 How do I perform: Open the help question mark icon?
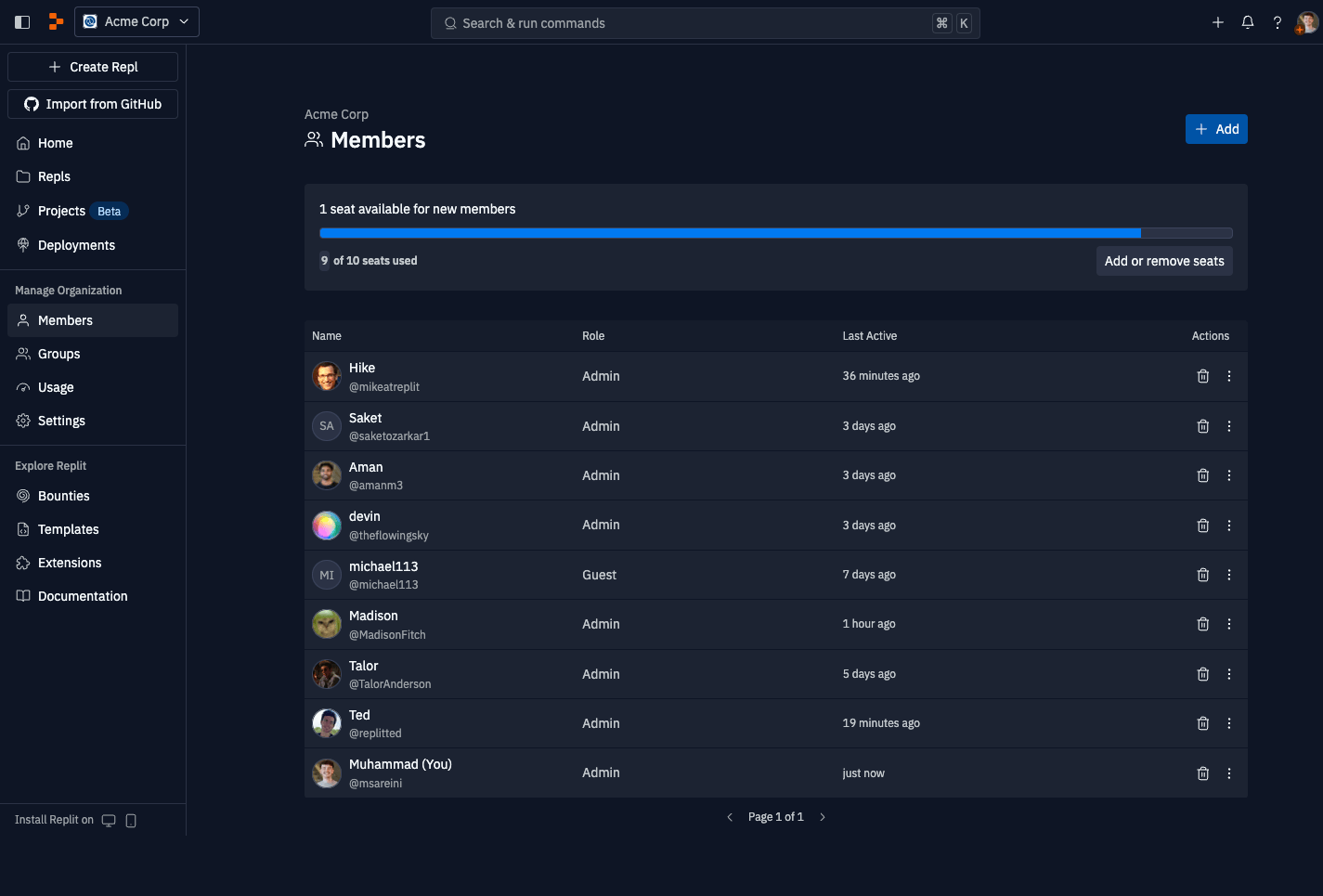coord(1278,22)
